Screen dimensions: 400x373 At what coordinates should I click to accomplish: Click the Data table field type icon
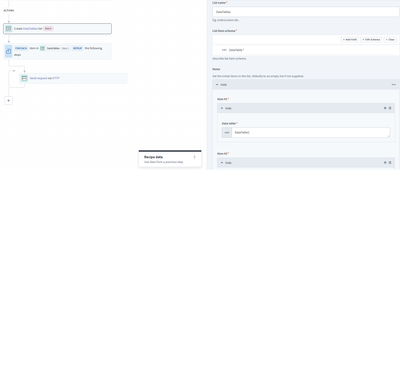227,132
